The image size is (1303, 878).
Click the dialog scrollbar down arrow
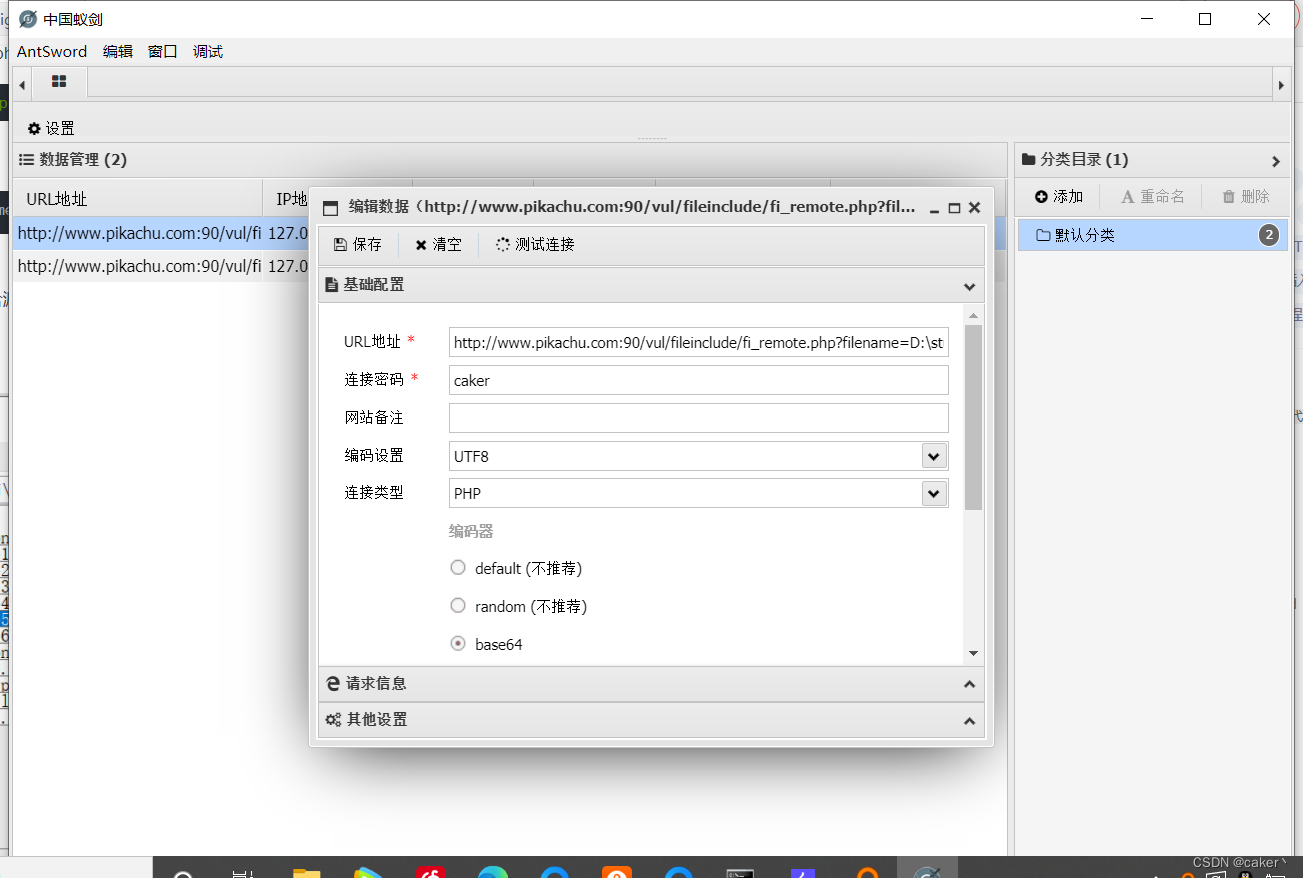click(974, 653)
